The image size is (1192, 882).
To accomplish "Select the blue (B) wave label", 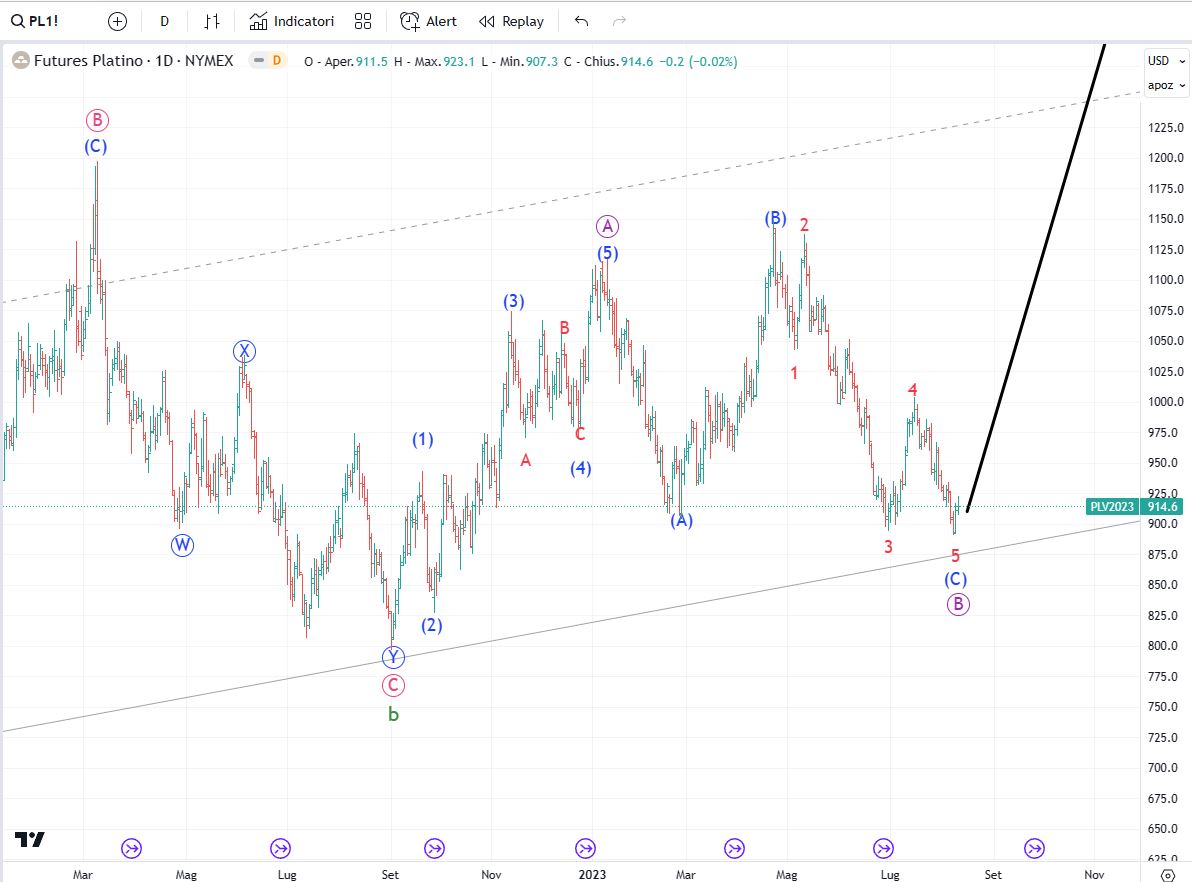I will click(775, 219).
